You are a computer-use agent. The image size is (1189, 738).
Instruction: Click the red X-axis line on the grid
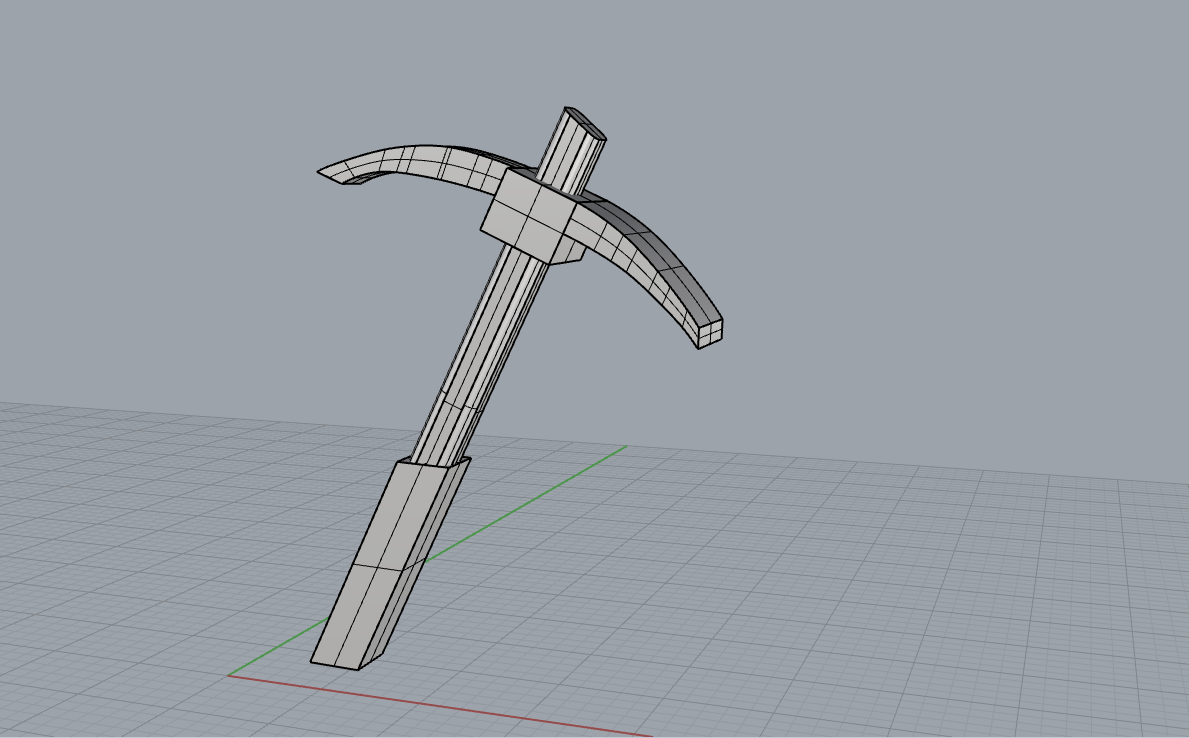pos(440,706)
